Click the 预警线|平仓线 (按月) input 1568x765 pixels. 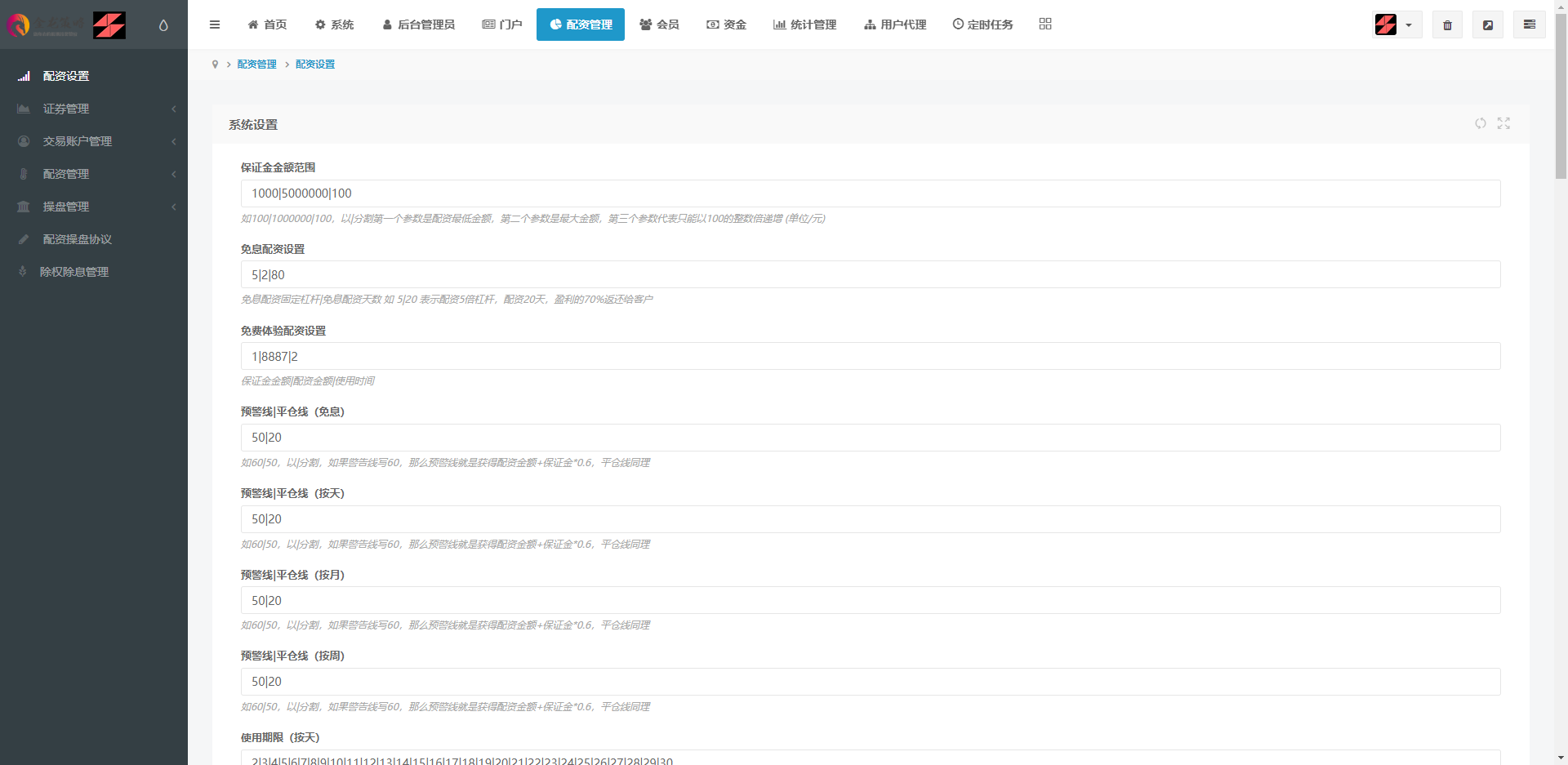click(x=871, y=600)
